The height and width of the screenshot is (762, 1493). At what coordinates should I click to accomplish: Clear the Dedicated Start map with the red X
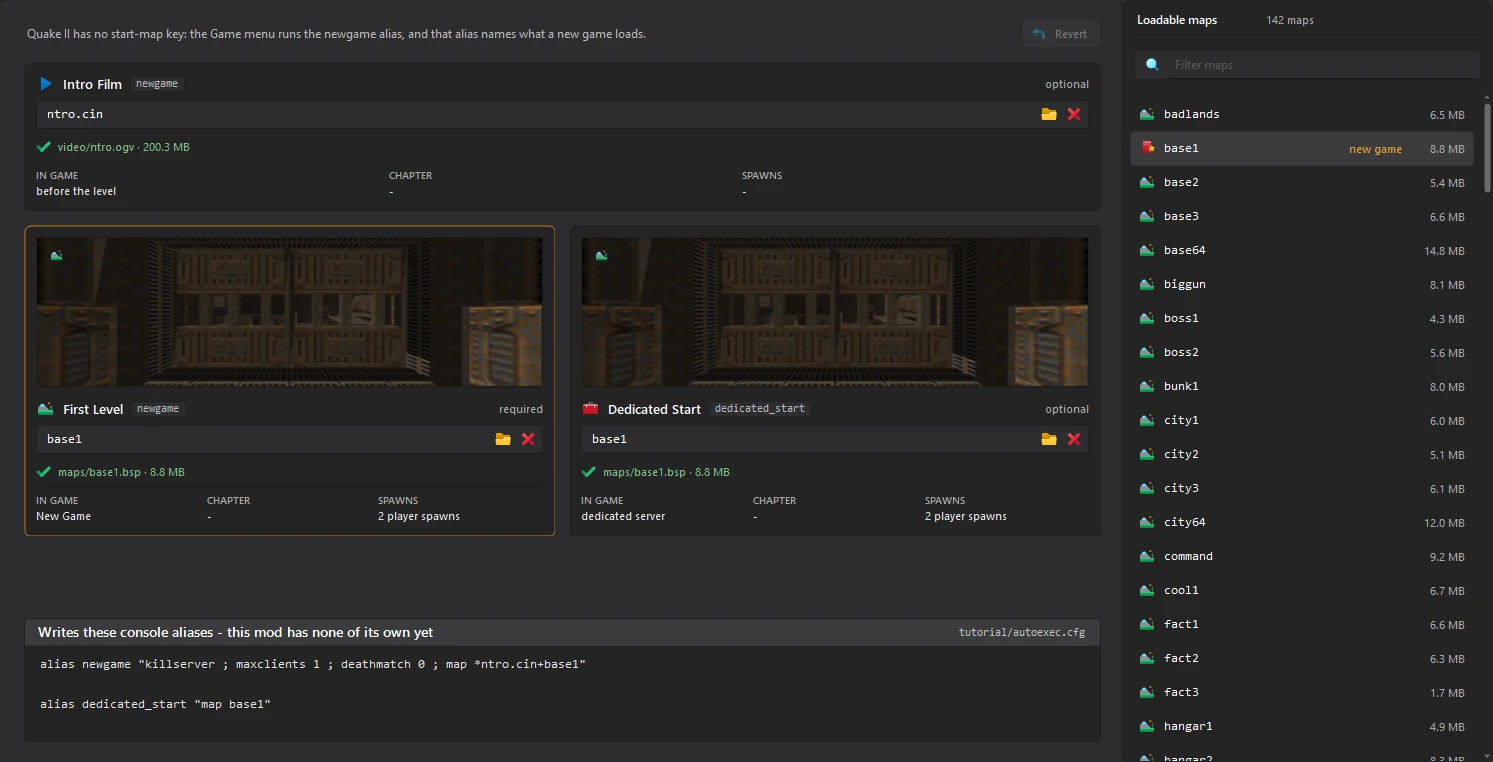point(1074,439)
